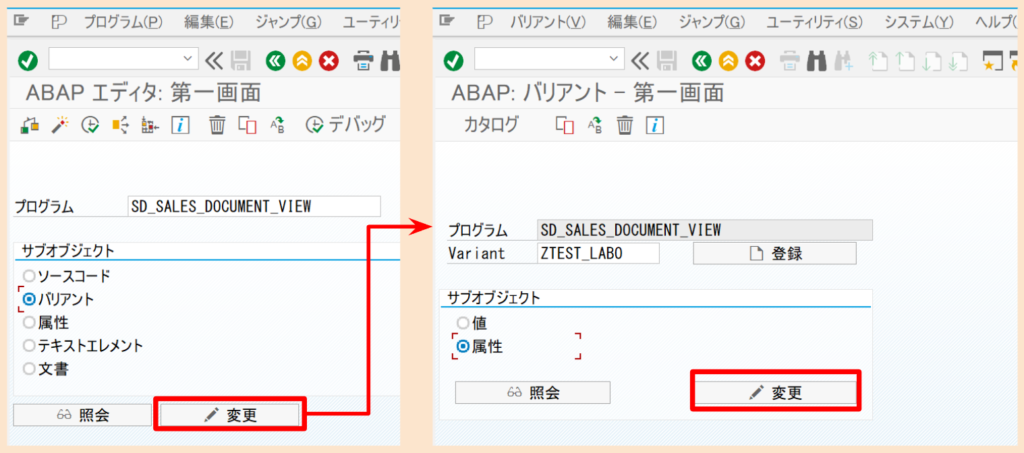Click First Page icon in Variant window
1024x453 pixels.
(x=878, y=61)
